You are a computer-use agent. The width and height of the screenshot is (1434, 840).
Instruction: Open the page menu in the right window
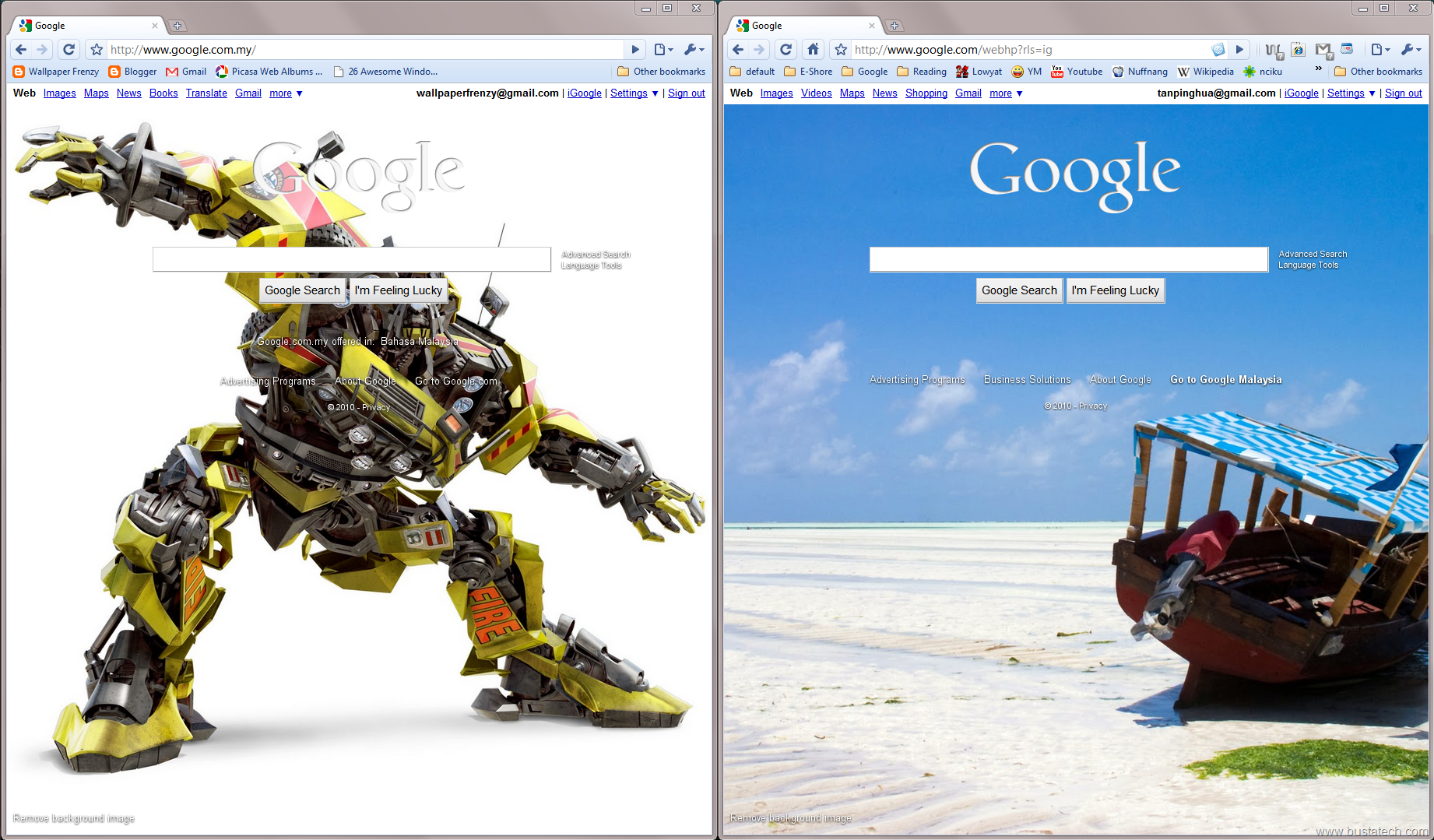pyautogui.click(x=1380, y=50)
